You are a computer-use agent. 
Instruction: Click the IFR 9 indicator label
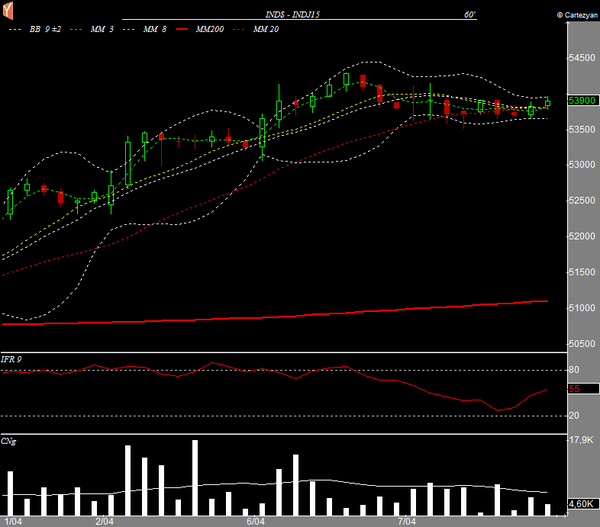[x=13, y=359]
